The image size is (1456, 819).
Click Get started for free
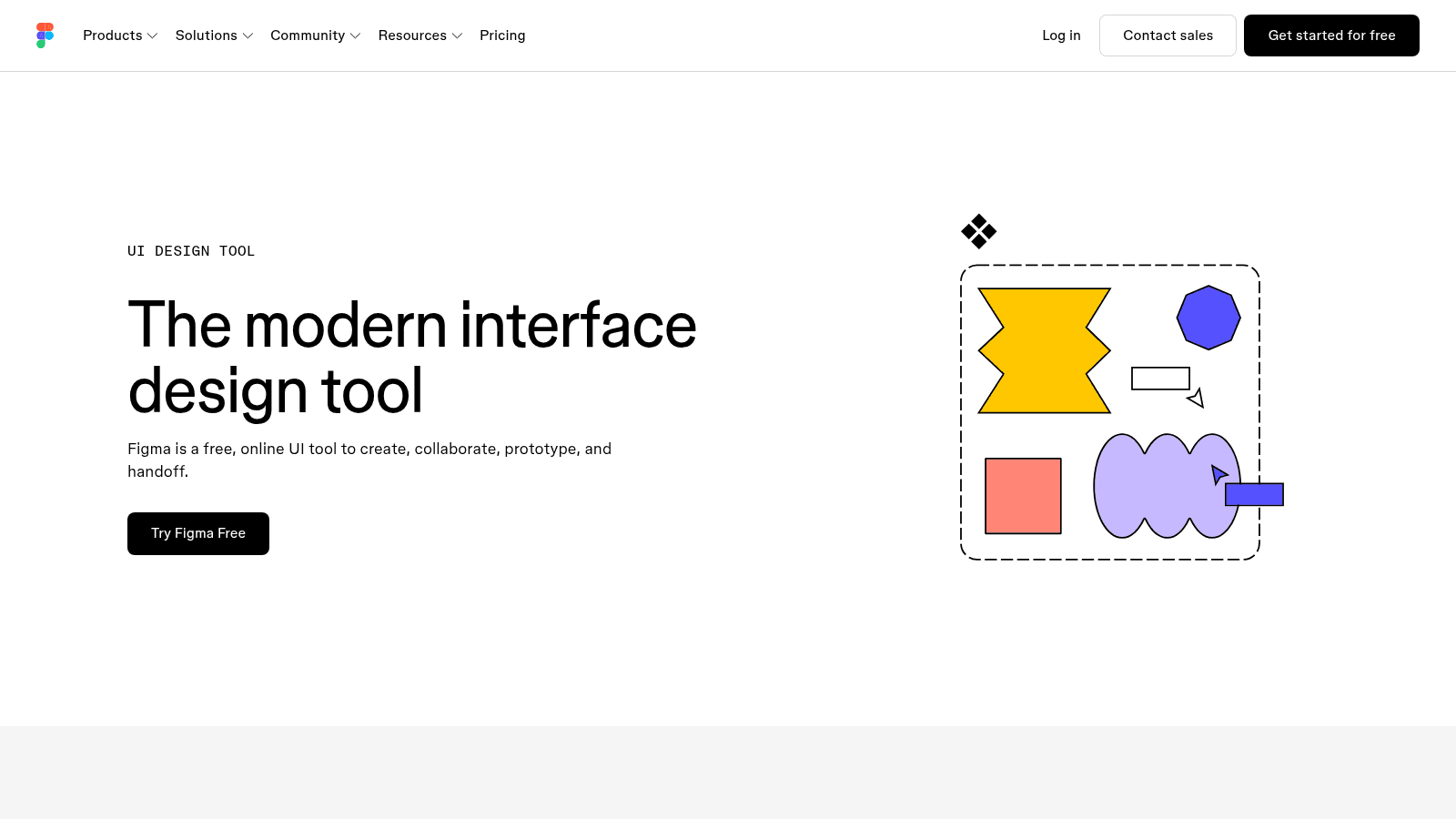(x=1331, y=35)
